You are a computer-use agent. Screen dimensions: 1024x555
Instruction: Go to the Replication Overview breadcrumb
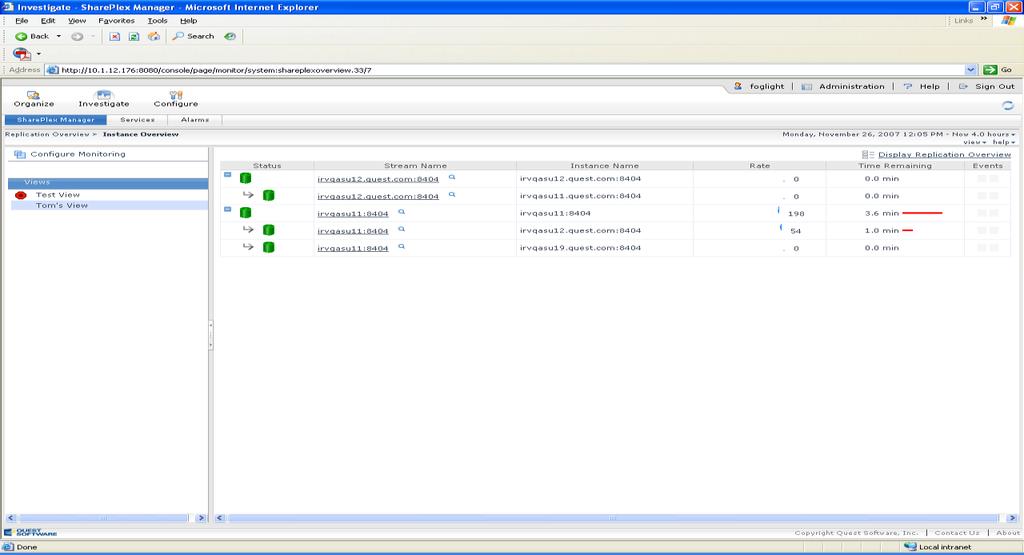[47, 134]
